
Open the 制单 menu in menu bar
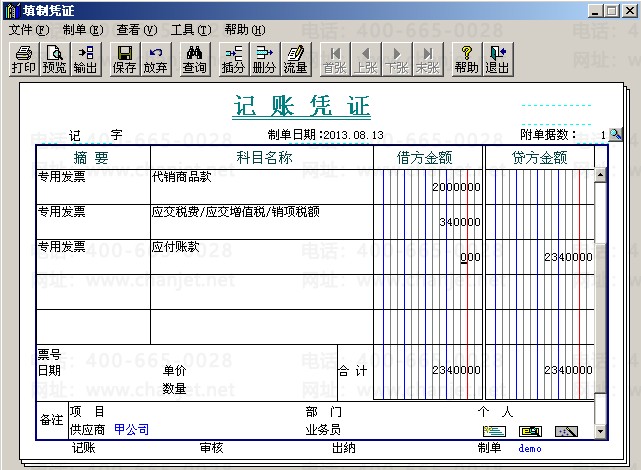(x=82, y=30)
